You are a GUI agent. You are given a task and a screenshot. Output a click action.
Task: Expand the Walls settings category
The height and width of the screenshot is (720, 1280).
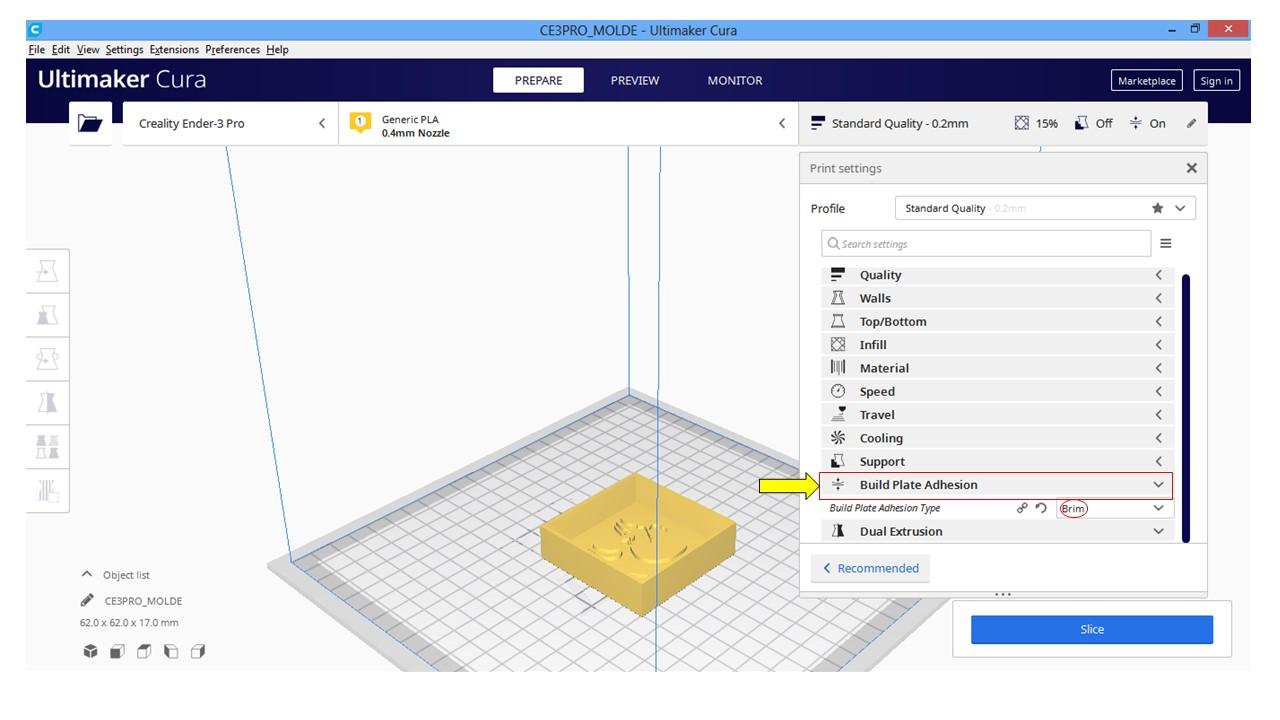point(996,298)
